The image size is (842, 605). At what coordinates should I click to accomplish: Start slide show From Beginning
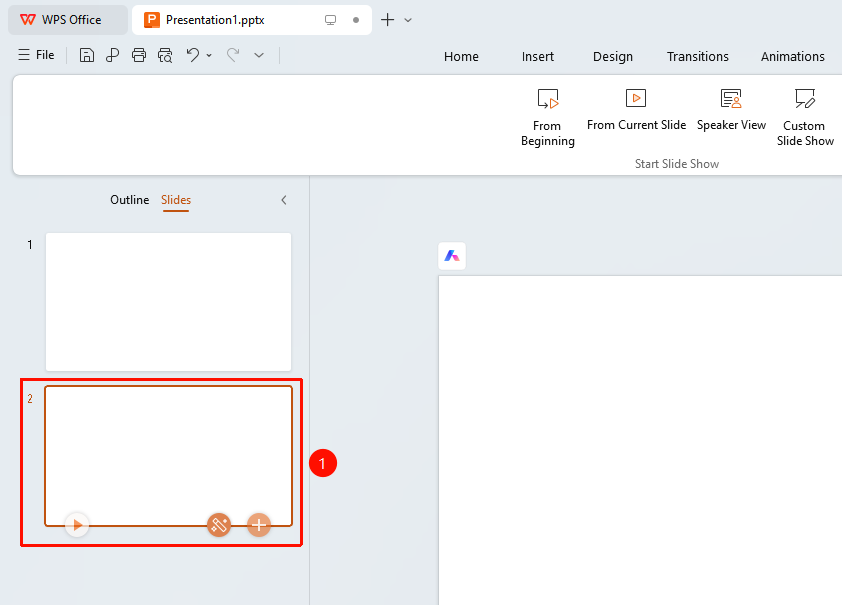point(547,118)
